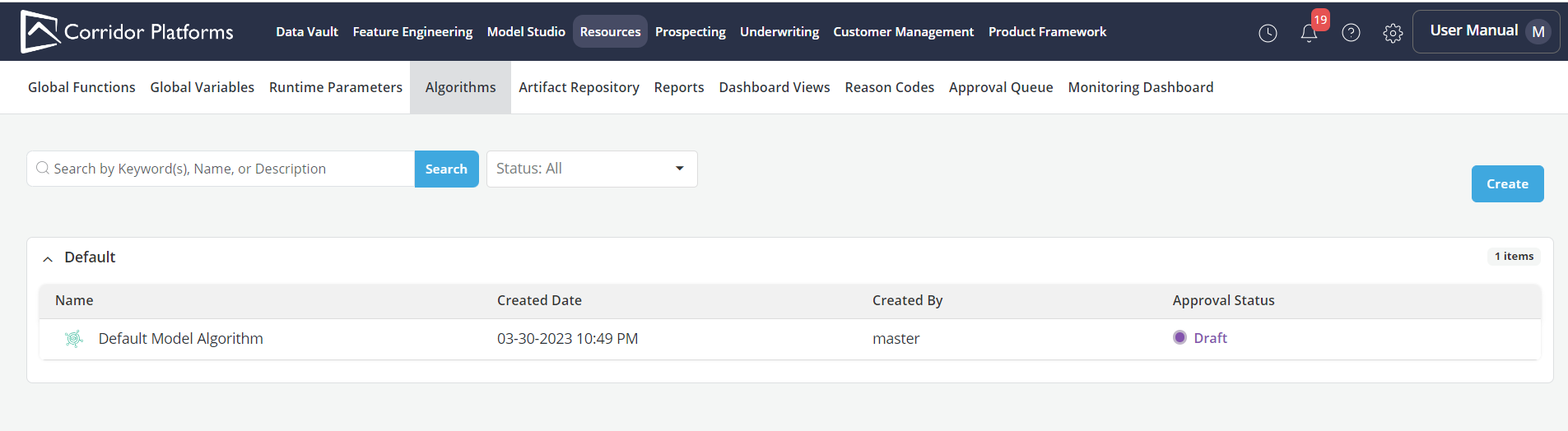Open the Artifact Repository tab

coord(579,87)
